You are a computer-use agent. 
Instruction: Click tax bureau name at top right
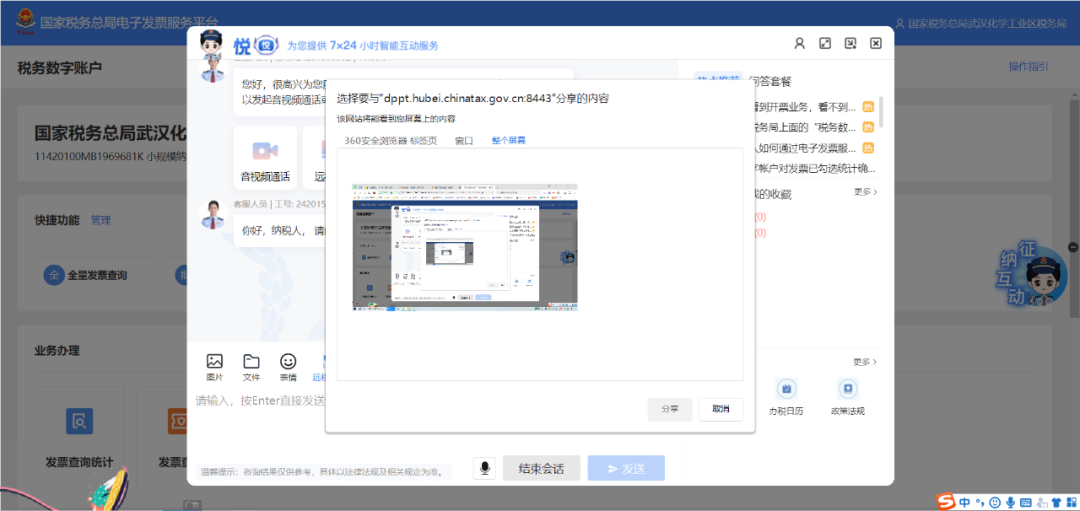click(986, 23)
